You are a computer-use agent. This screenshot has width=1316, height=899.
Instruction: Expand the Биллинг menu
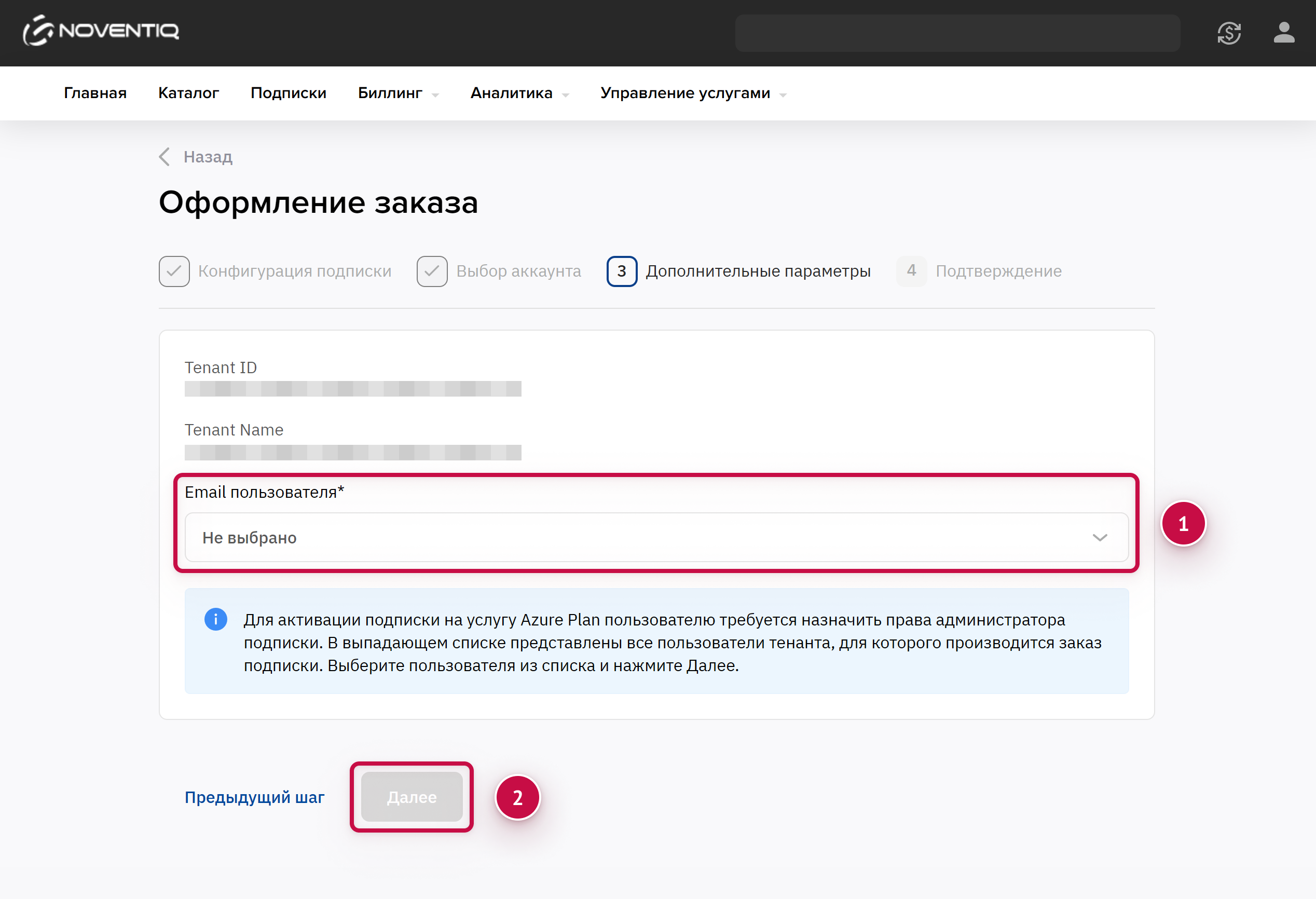397,93
